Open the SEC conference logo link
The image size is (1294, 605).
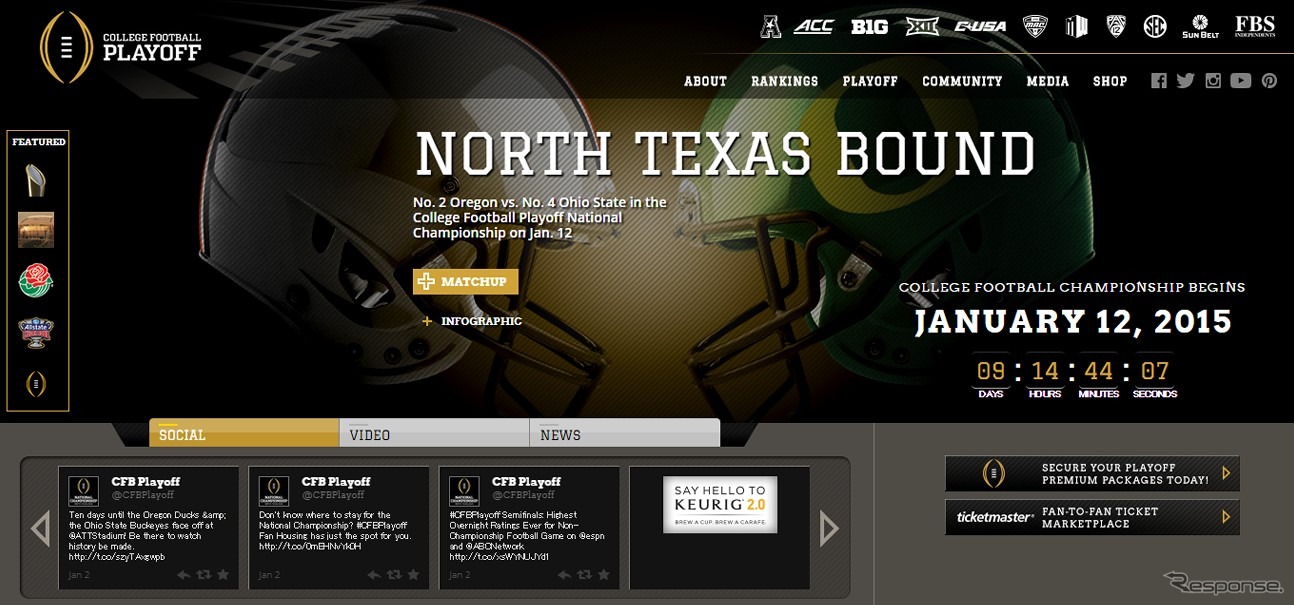click(x=1155, y=27)
